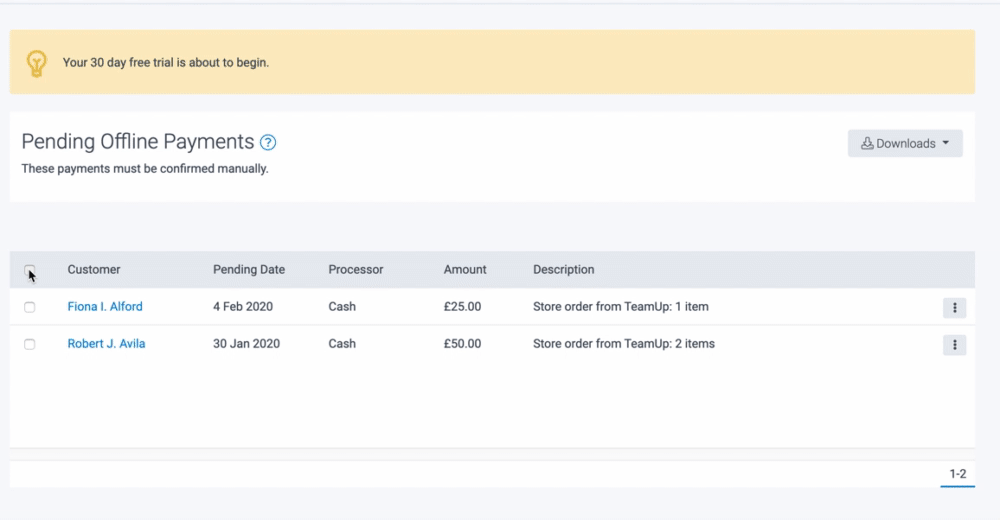The image size is (1000, 520).
Task: Open Robert J. Avila customer profile link
Action: [x=106, y=344]
